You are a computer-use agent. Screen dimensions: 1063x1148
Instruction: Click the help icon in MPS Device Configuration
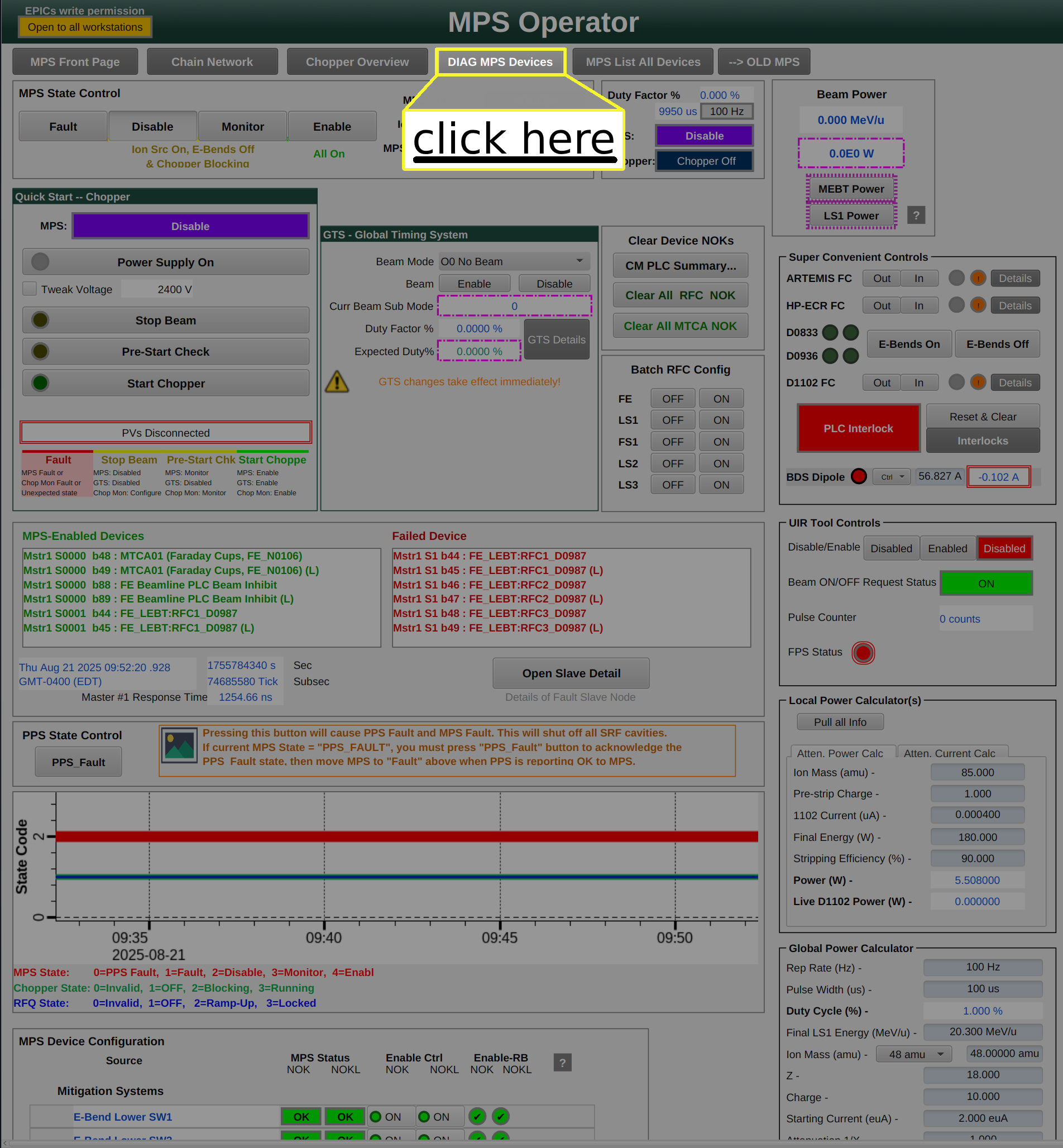tap(562, 1063)
